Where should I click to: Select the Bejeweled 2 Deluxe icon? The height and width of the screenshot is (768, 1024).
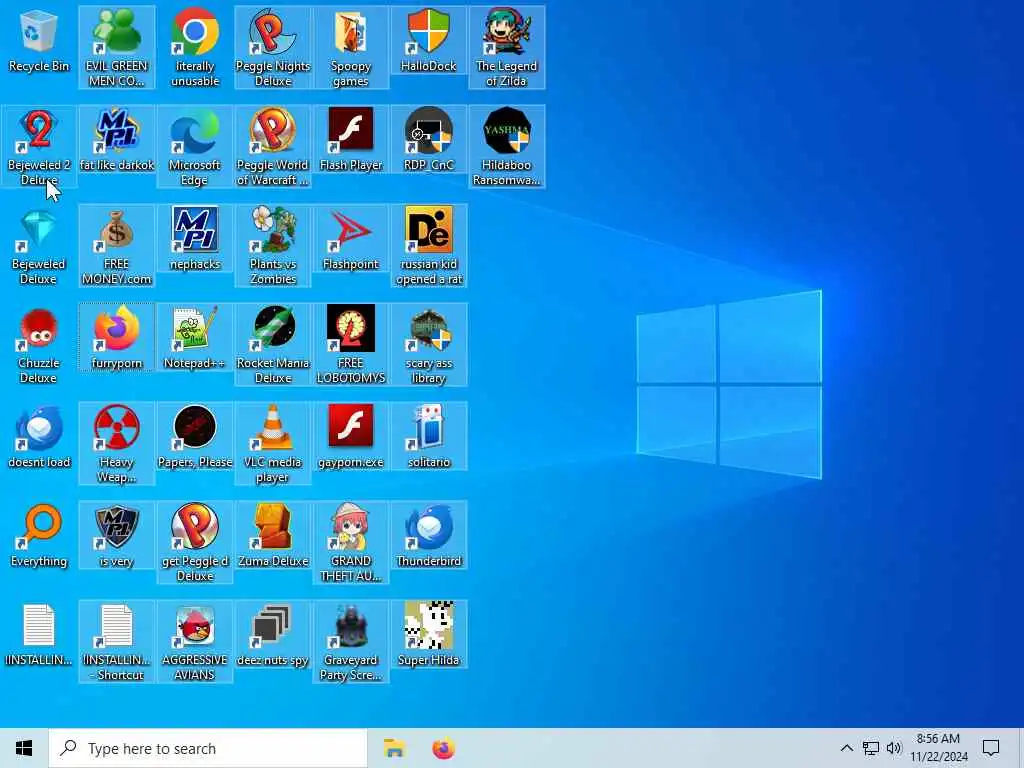[39, 146]
